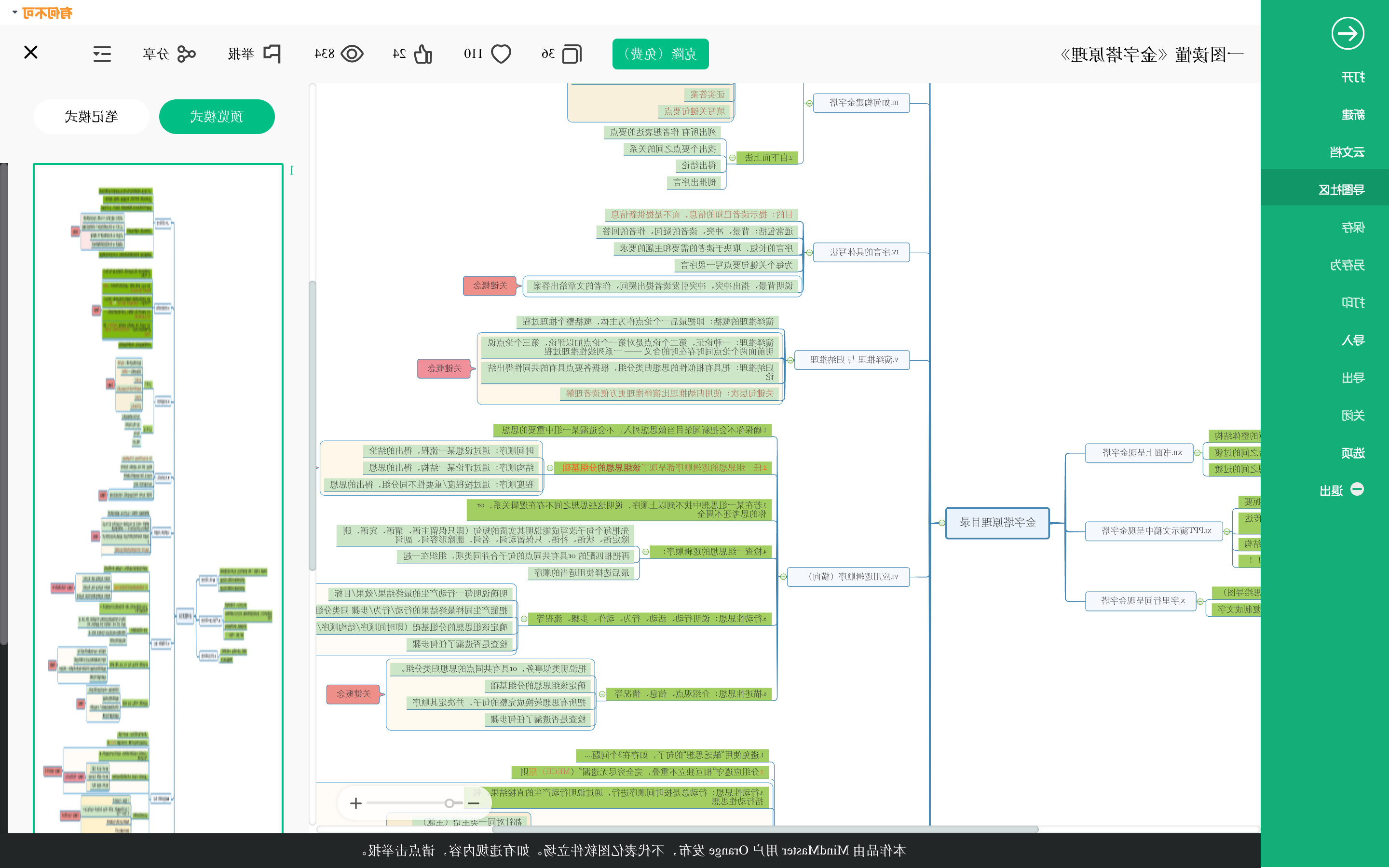The image size is (1389, 868).
Task: Click the 举报 label
Action: click(241, 54)
